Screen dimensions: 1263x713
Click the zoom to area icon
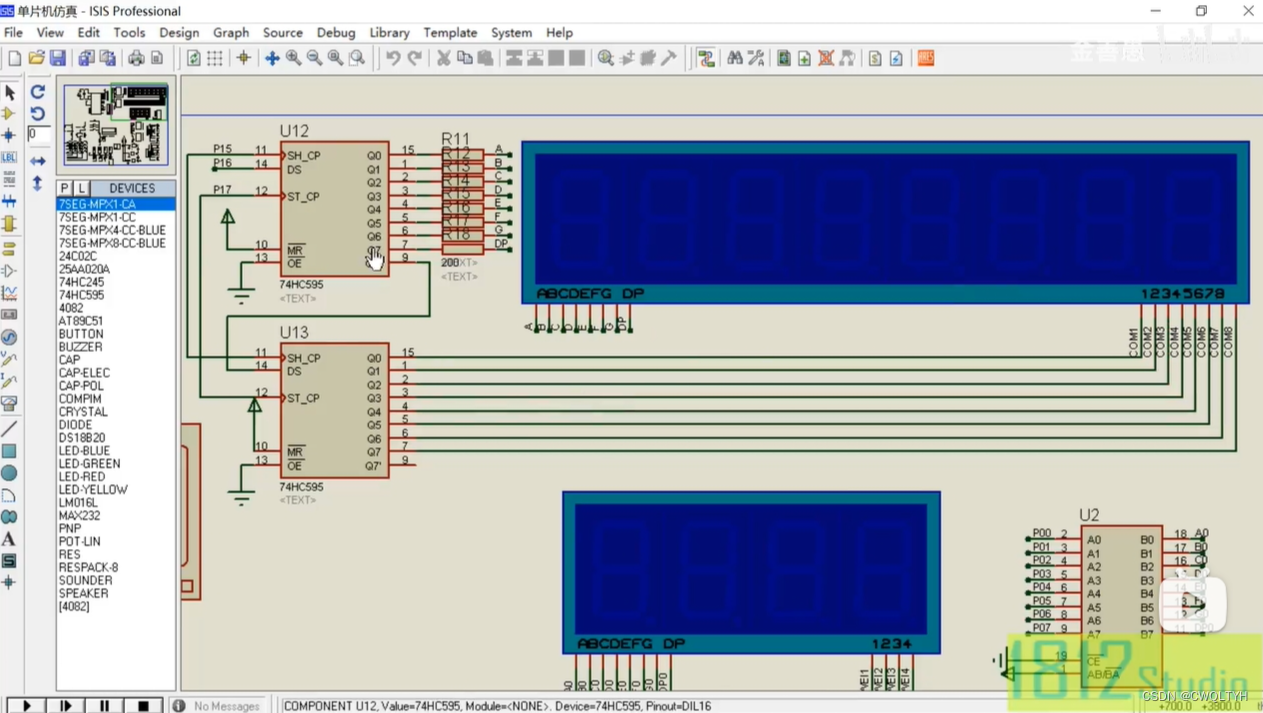tap(357, 59)
